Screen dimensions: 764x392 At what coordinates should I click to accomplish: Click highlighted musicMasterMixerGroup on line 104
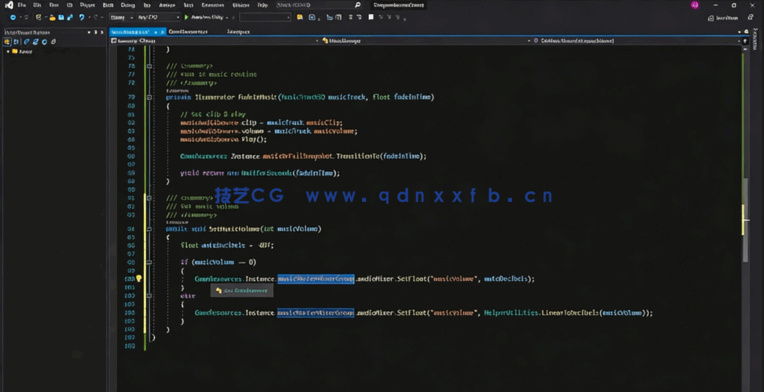(316, 313)
